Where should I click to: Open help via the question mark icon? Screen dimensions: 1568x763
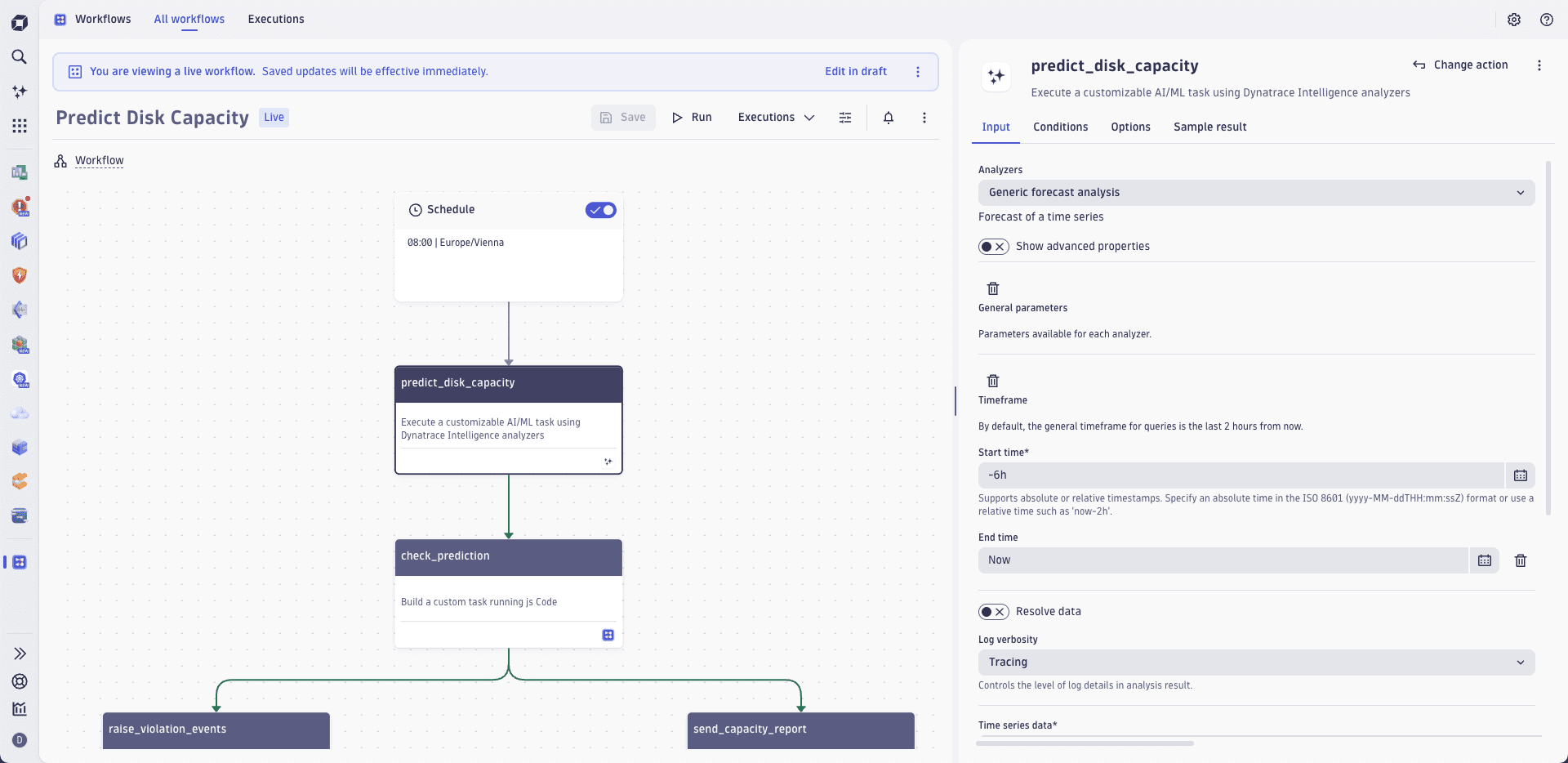(1547, 20)
